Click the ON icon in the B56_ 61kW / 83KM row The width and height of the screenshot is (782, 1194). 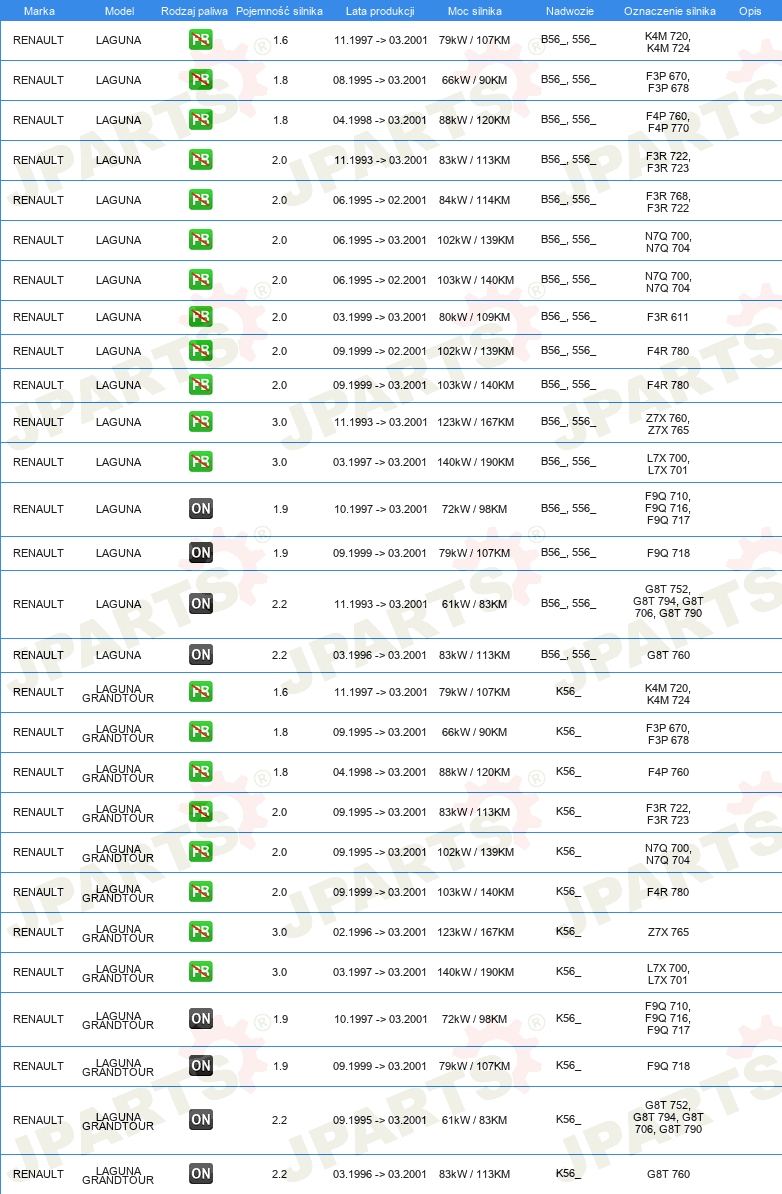coord(201,604)
